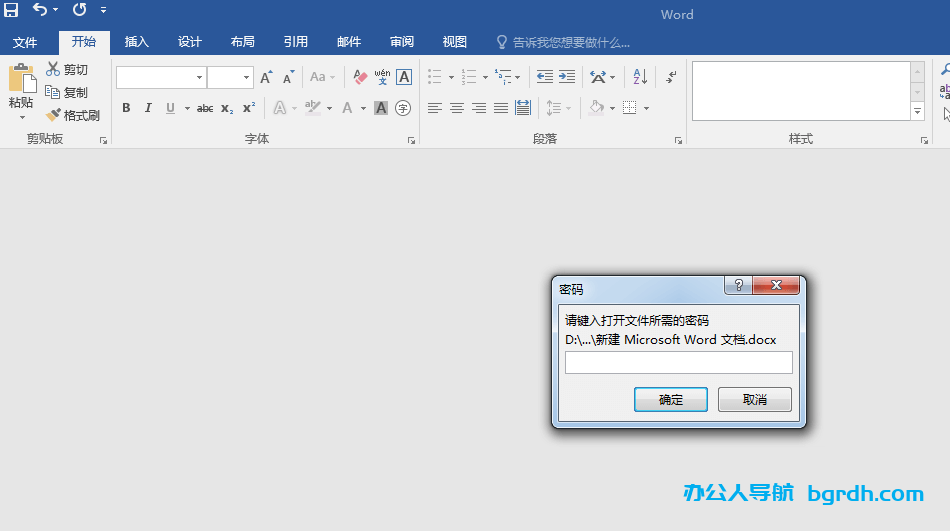Expand the 粘贴 options arrow

[x=22, y=117]
